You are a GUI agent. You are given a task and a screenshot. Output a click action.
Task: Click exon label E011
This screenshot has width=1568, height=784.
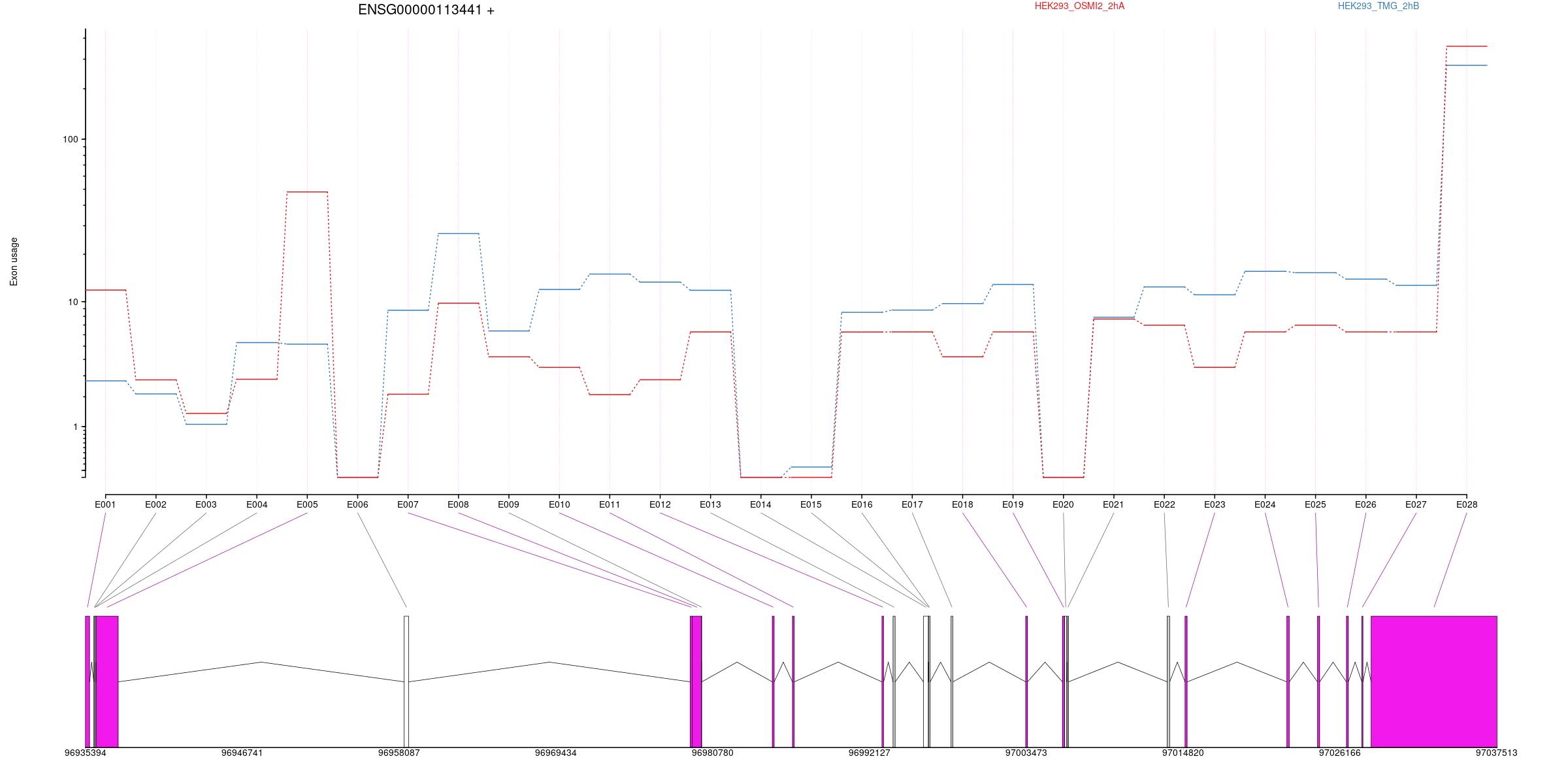(x=610, y=504)
